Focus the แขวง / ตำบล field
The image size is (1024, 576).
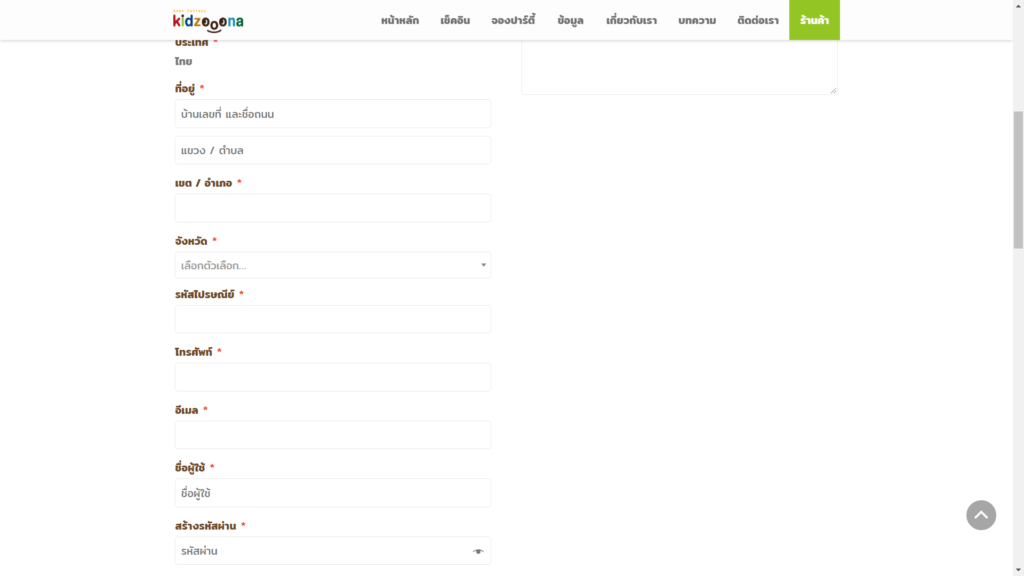(x=332, y=150)
